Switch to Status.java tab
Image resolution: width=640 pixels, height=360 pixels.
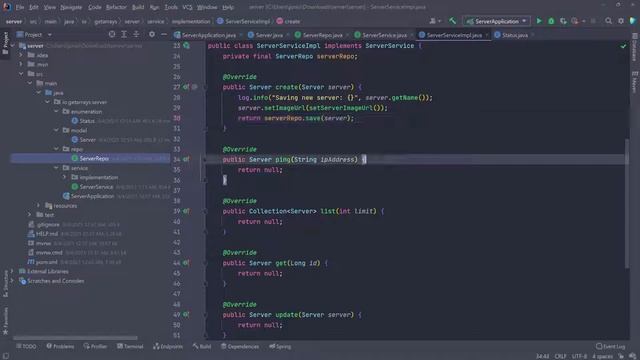514,35
